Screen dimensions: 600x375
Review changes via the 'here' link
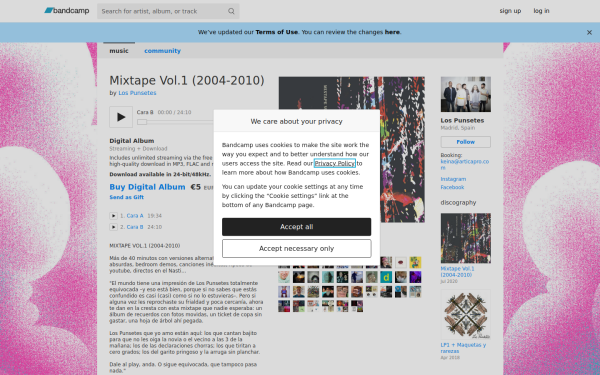coord(392,32)
